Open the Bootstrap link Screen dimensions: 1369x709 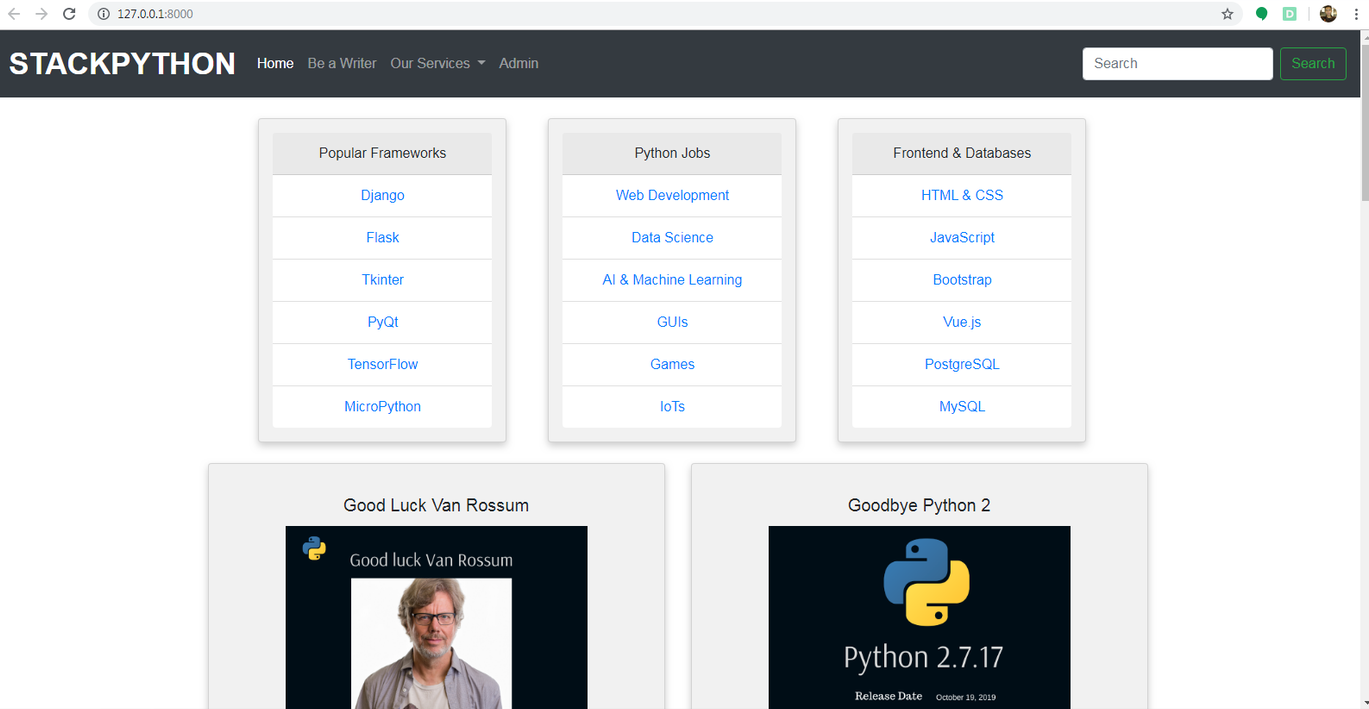(962, 280)
